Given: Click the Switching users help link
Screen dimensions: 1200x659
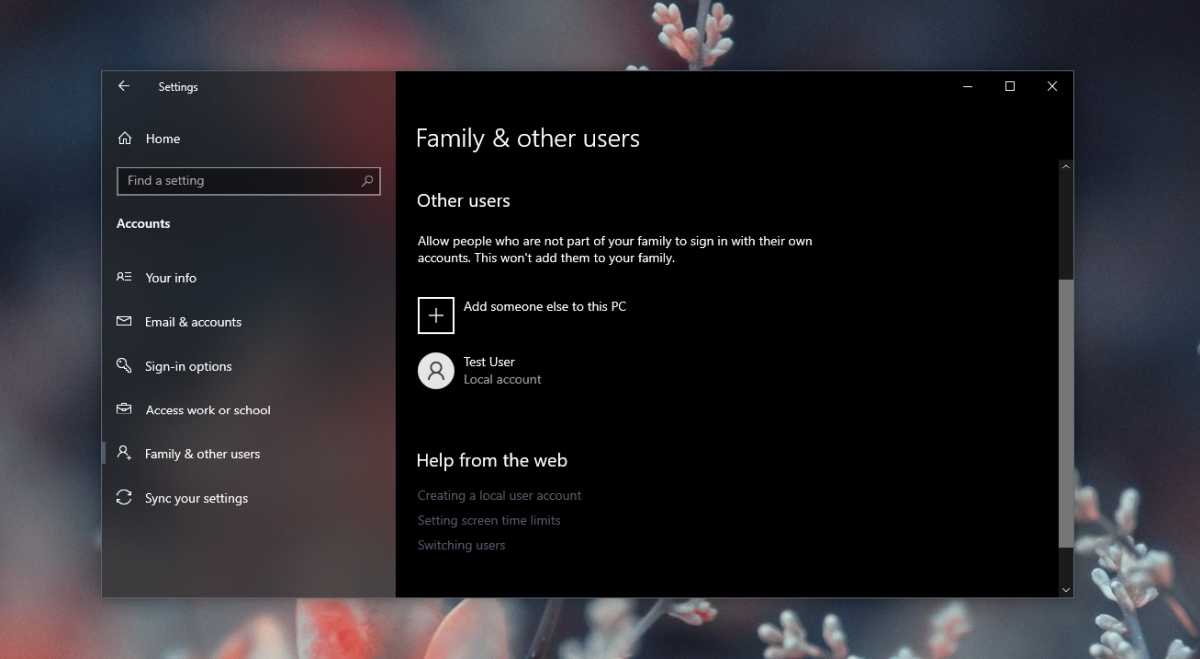Looking at the screenshot, I should point(461,546).
